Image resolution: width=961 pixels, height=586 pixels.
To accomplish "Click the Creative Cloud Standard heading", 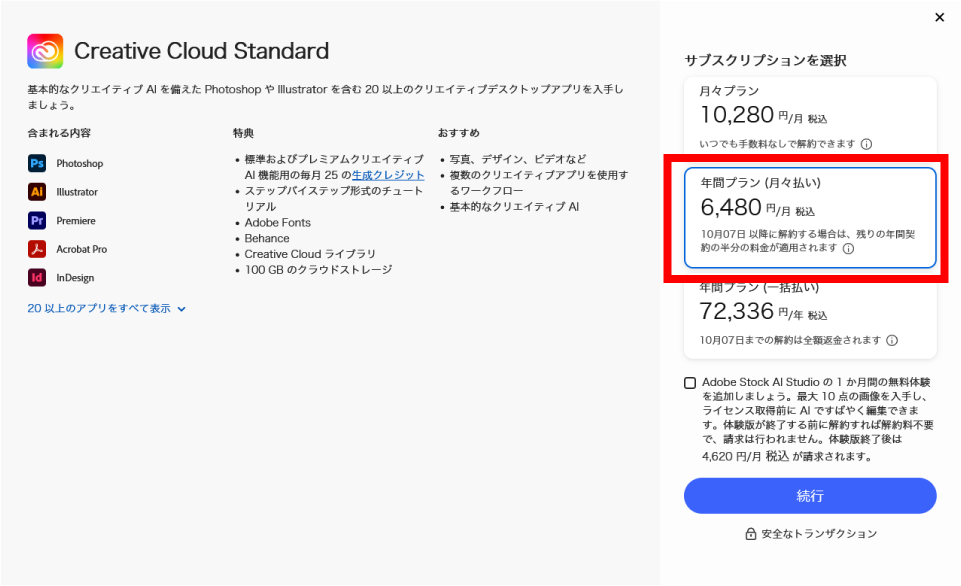I will 202,51.
